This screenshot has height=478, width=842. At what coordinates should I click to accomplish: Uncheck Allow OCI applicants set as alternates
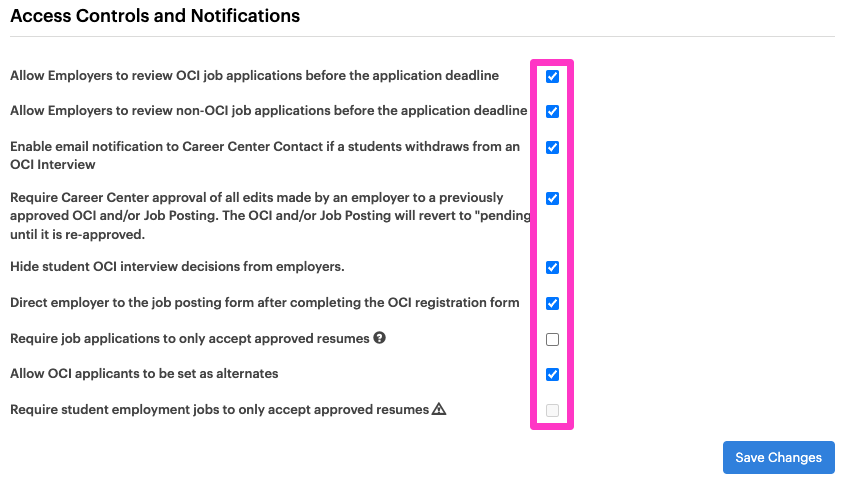pos(552,374)
